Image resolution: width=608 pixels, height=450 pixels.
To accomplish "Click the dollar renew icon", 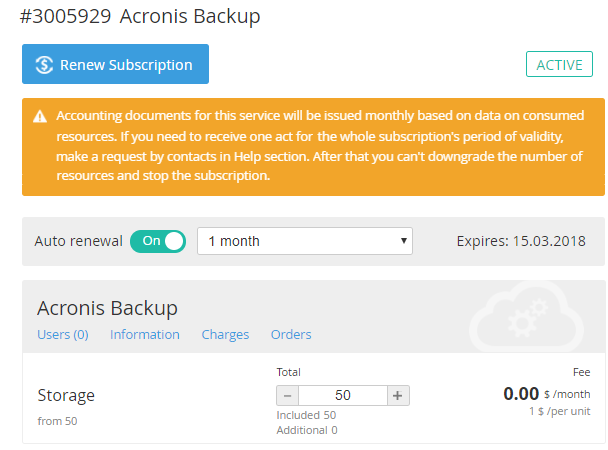I will pyautogui.click(x=44, y=65).
